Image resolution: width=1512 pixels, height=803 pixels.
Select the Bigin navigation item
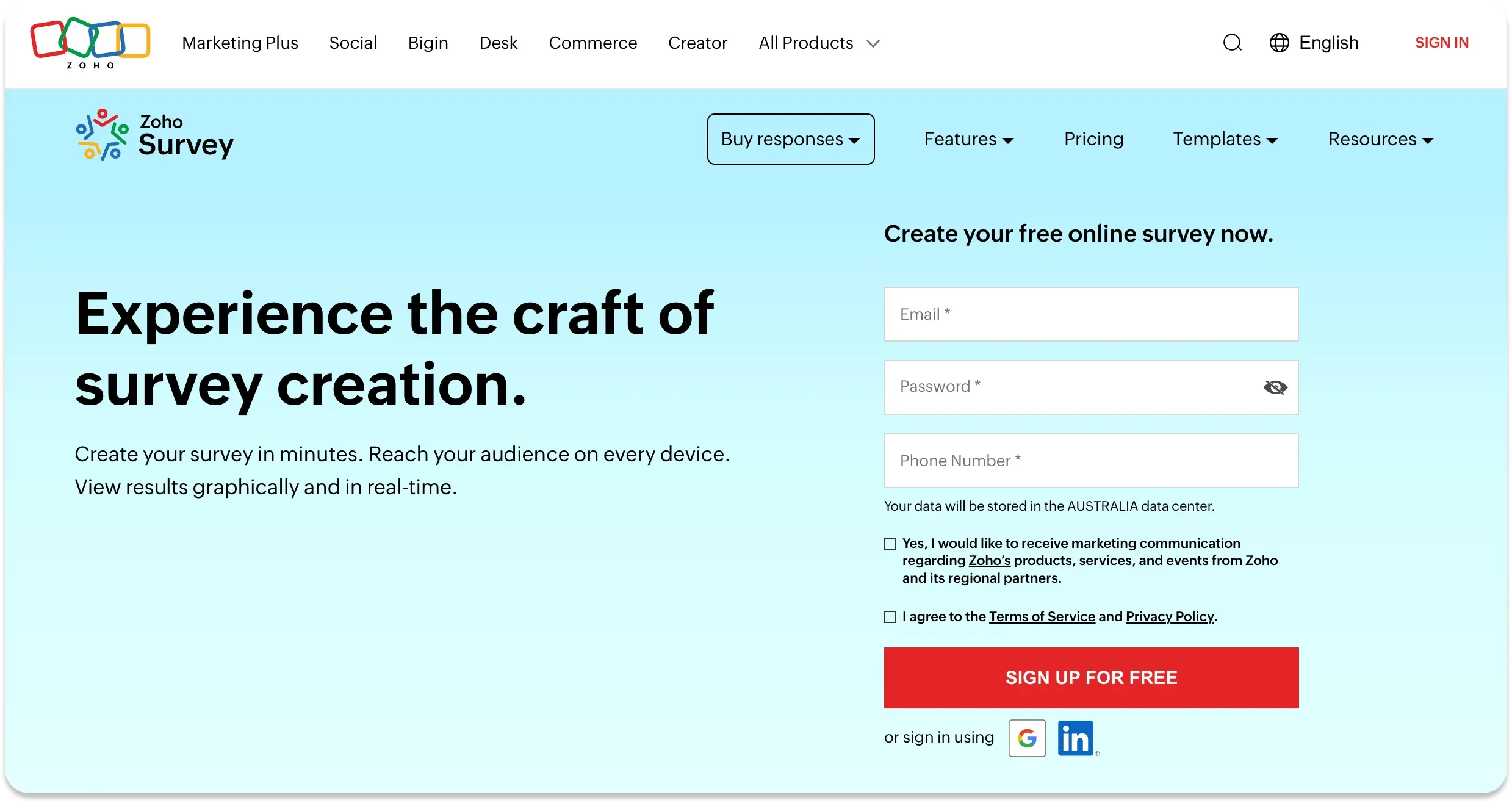(x=428, y=43)
